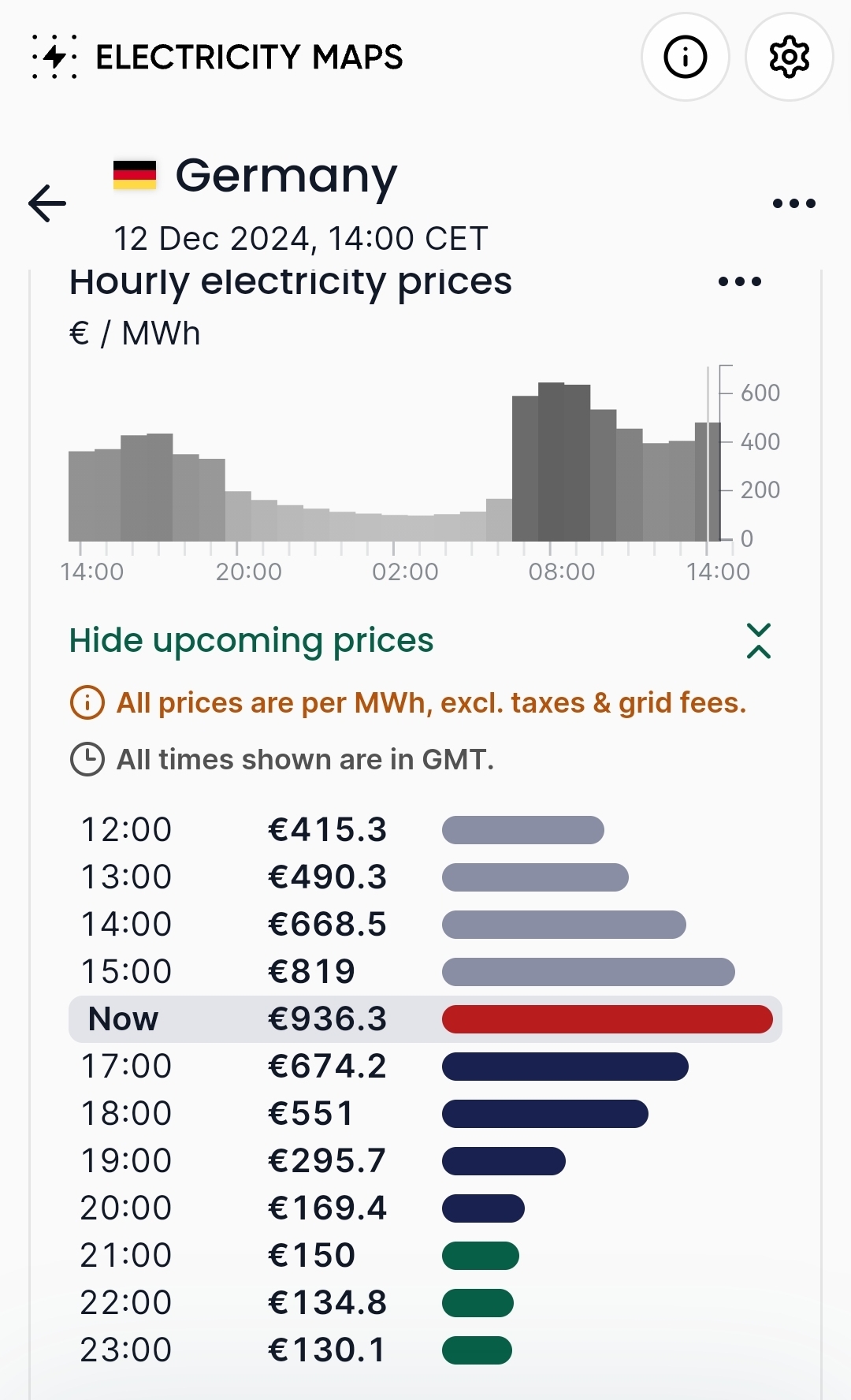
Task: Tap the Electricity Maps lightning logo
Action: coord(54,57)
